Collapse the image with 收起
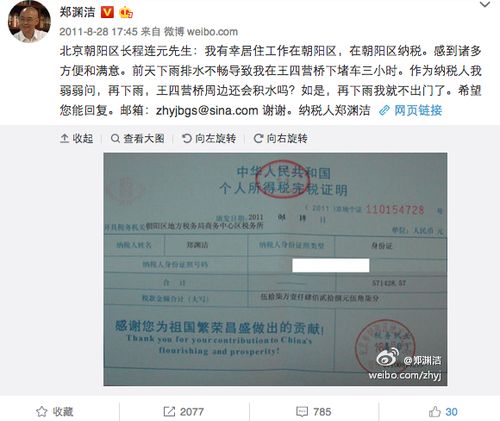This screenshot has width=500, height=421. click(x=77, y=138)
